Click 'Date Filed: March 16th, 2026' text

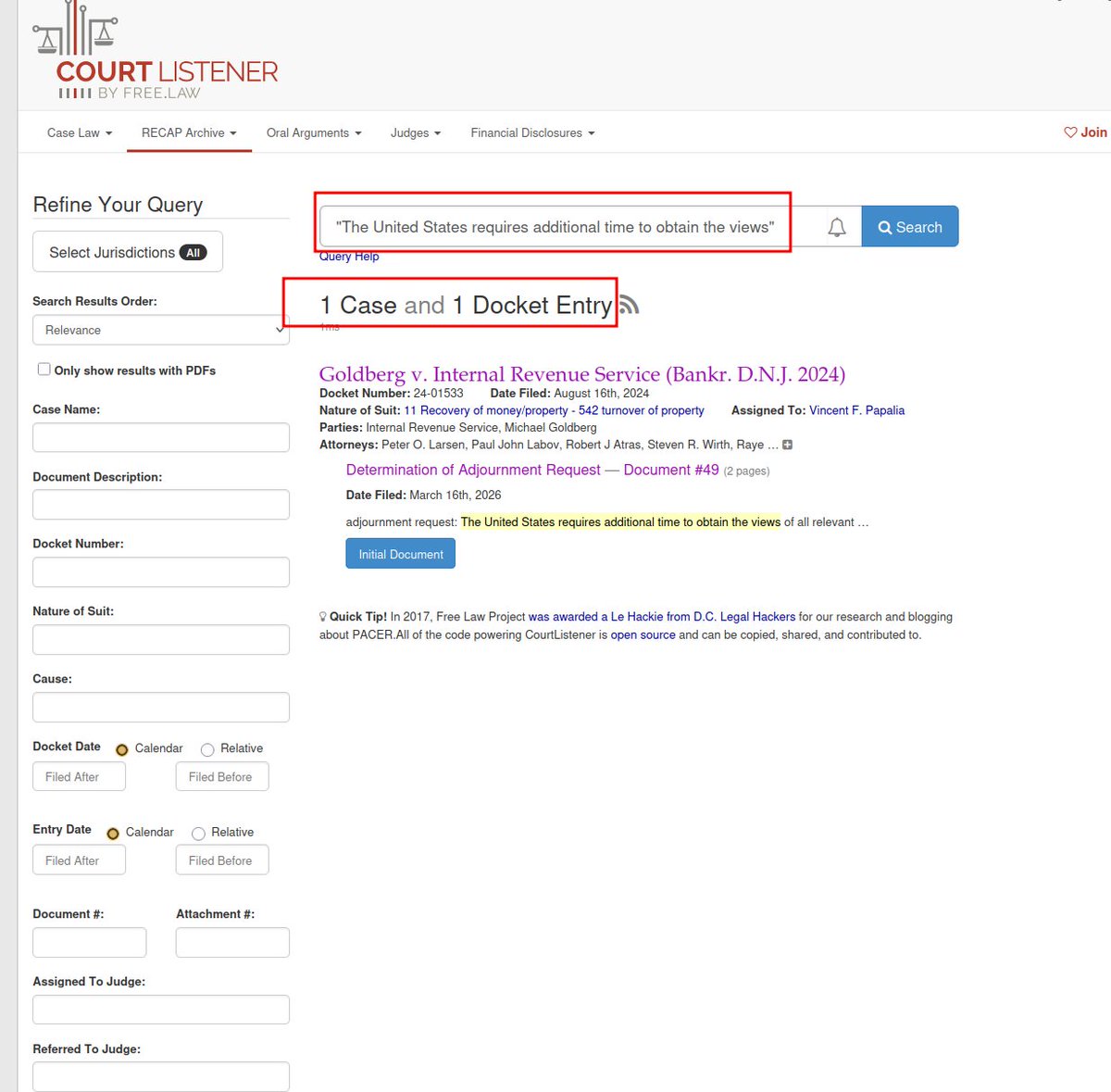click(x=423, y=495)
